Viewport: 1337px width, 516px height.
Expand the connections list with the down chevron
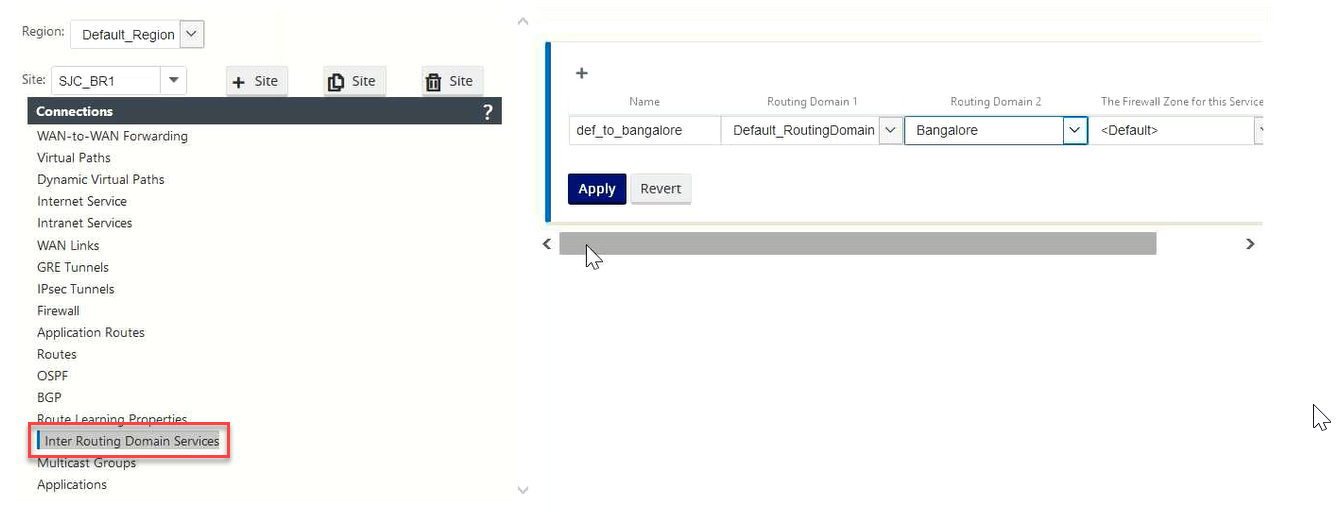click(522, 490)
